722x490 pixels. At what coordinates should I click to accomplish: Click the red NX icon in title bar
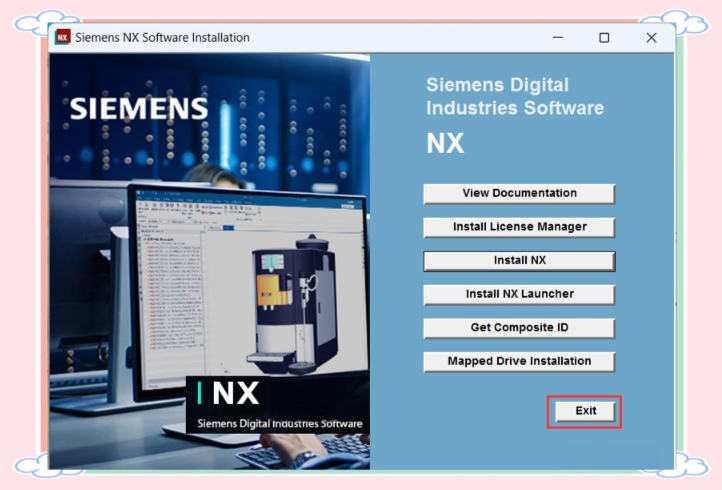pos(63,37)
